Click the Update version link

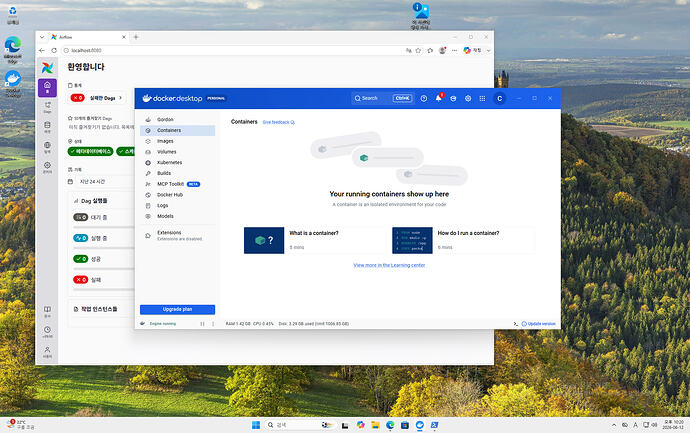(539, 324)
